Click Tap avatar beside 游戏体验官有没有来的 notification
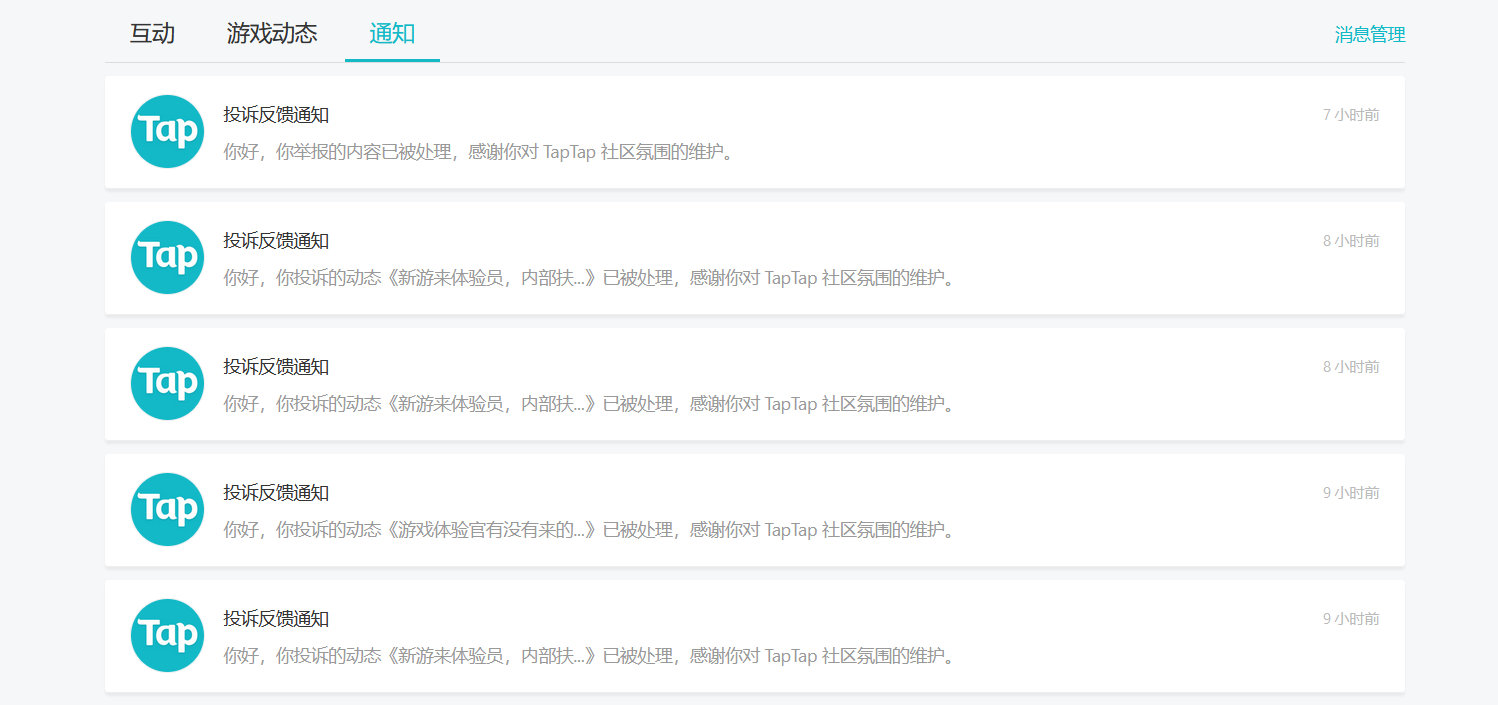The image size is (1498, 705). tap(167, 509)
